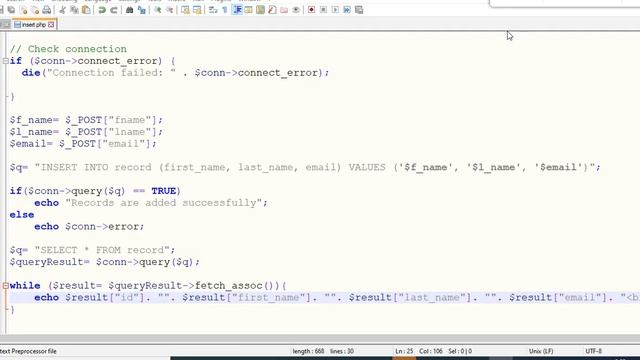
Task: Click the Close file toolbar icon
Action: 24,10
